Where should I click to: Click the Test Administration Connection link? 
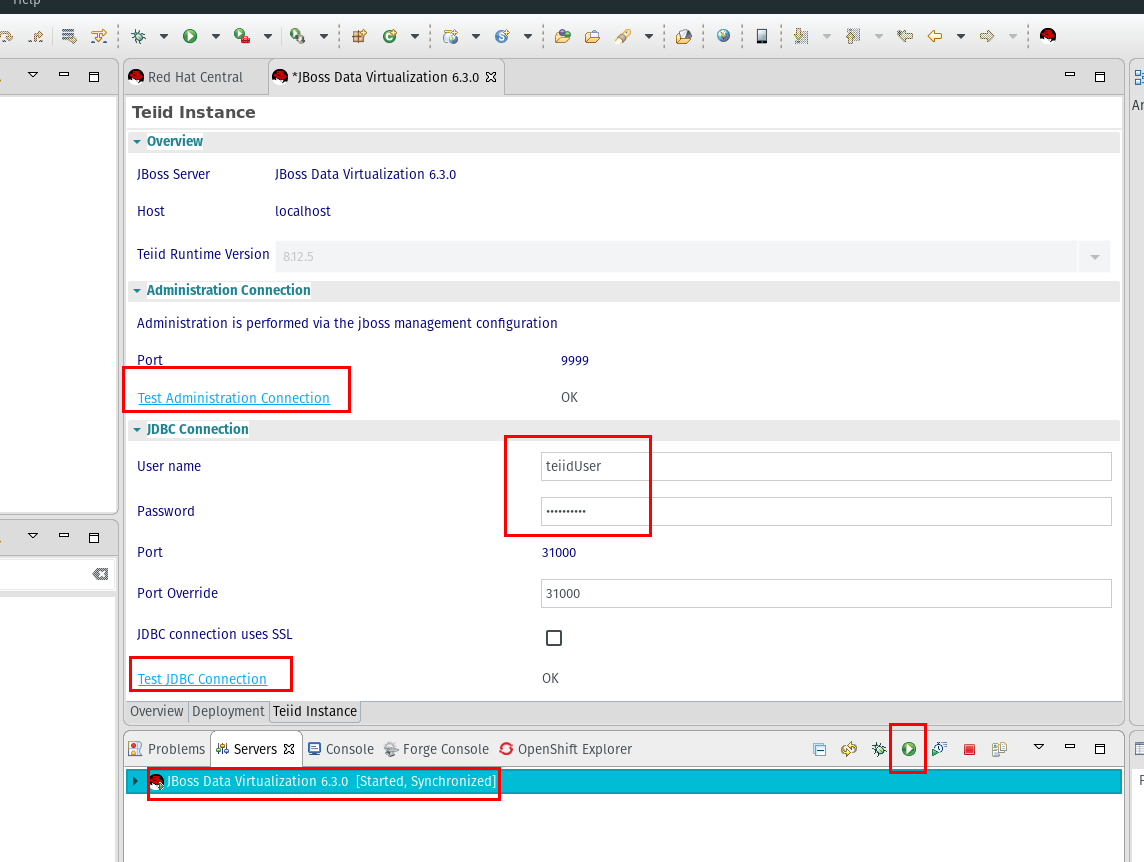[x=233, y=398]
